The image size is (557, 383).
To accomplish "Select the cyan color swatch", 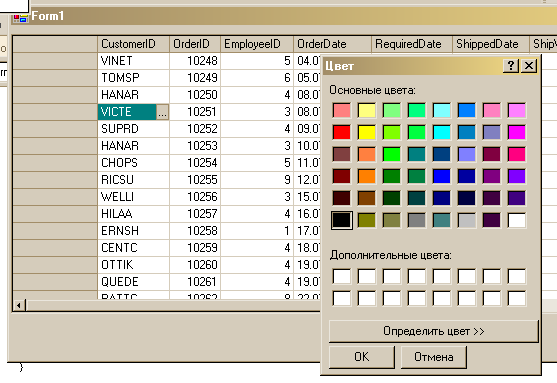I will coord(442,133).
